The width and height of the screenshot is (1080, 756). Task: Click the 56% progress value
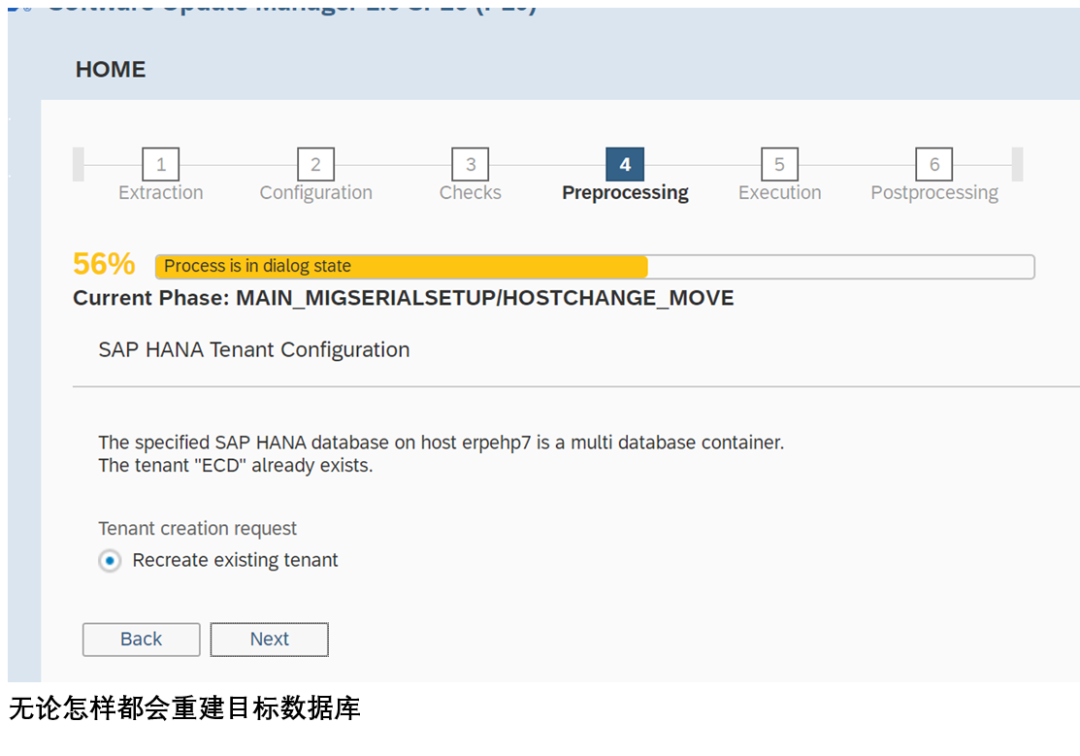point(104,264)
